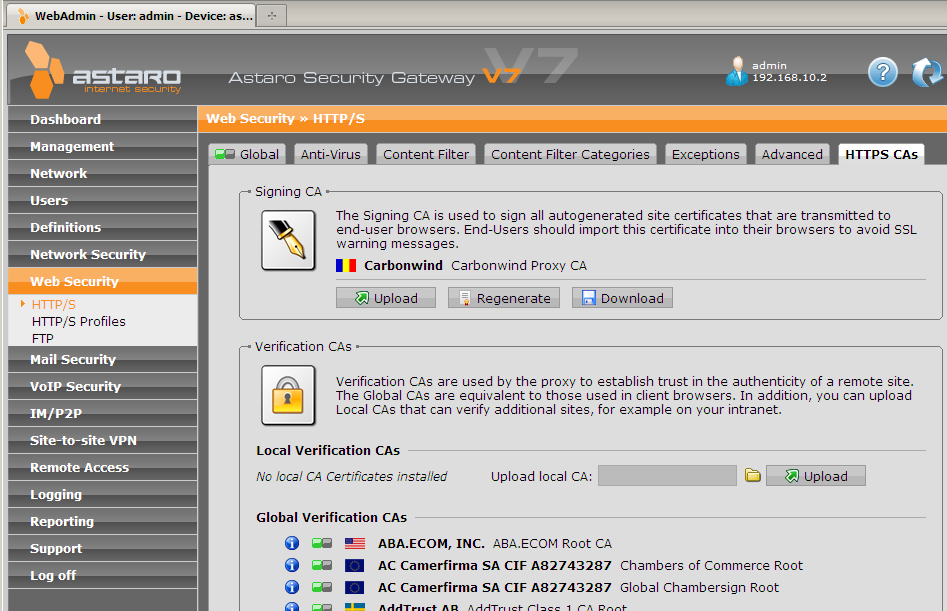Show info for AddTrust Class 1 CA Root
The height and width of the screenshot is (611, 947).
292,606
